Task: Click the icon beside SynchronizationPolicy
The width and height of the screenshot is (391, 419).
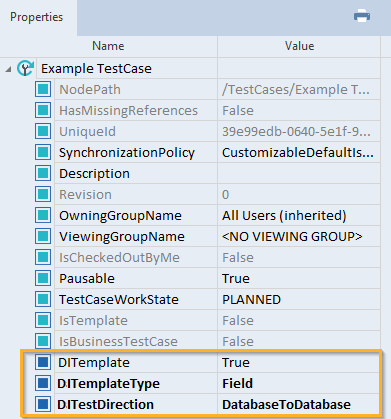Action: [x=43, y=152]
